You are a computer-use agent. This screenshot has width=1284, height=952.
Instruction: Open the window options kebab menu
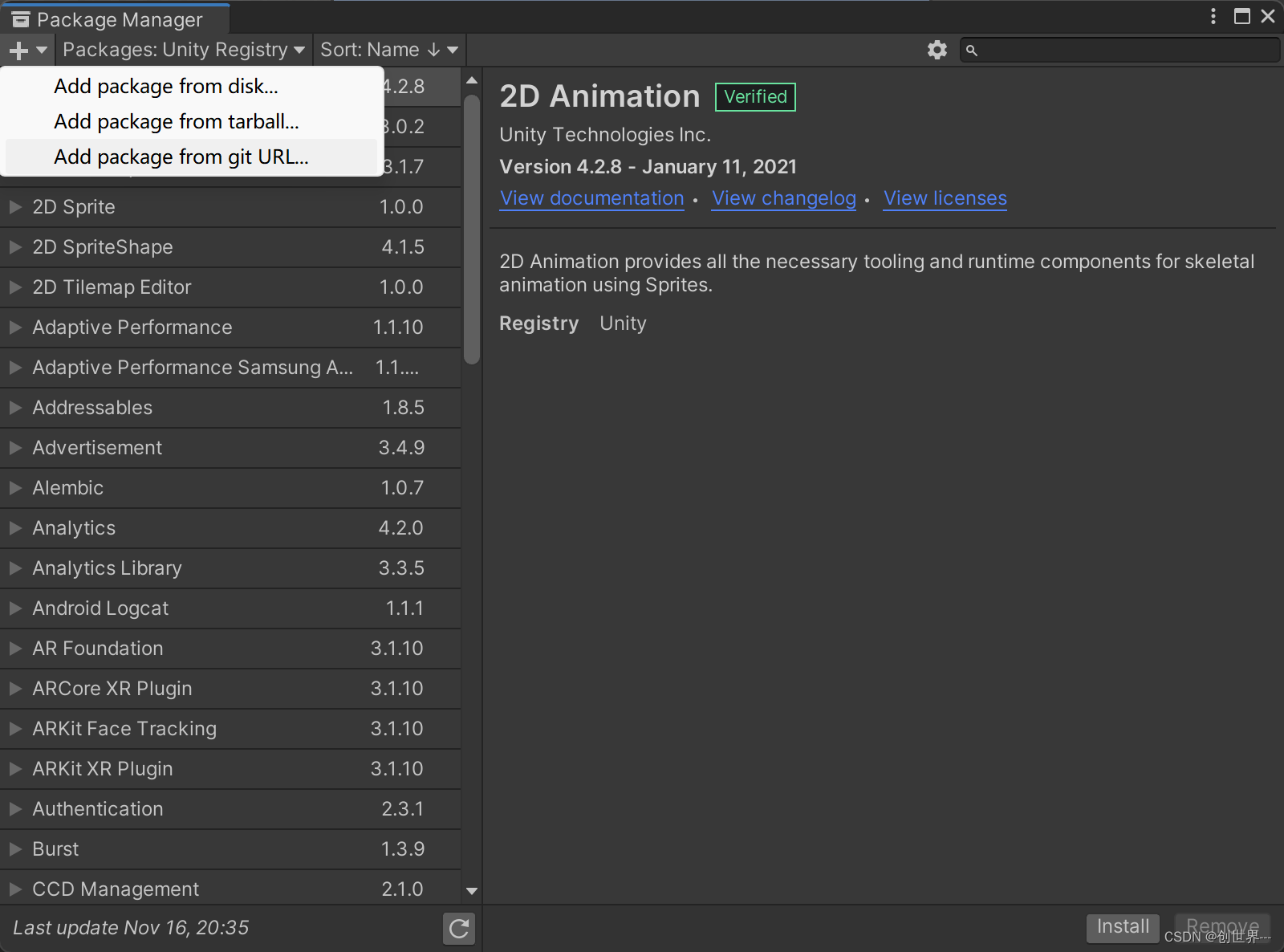pyautogui.click(x=1213, y=16)
